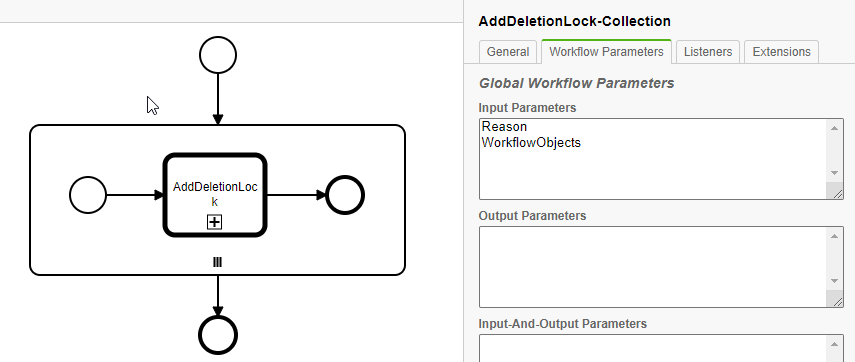
Task: Click Input-And-Output Parameters text area
Action: 653,348
